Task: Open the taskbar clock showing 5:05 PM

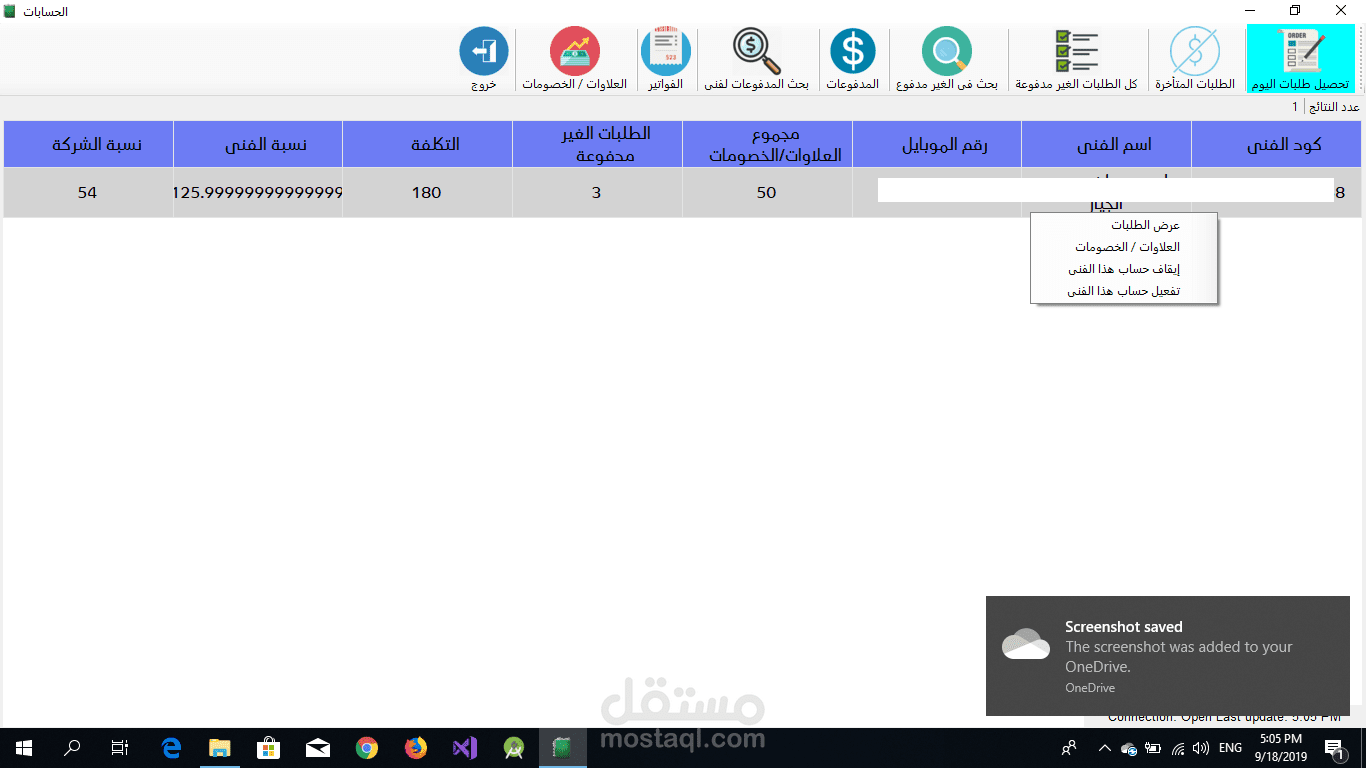Action: click(x=1282, y=748)
